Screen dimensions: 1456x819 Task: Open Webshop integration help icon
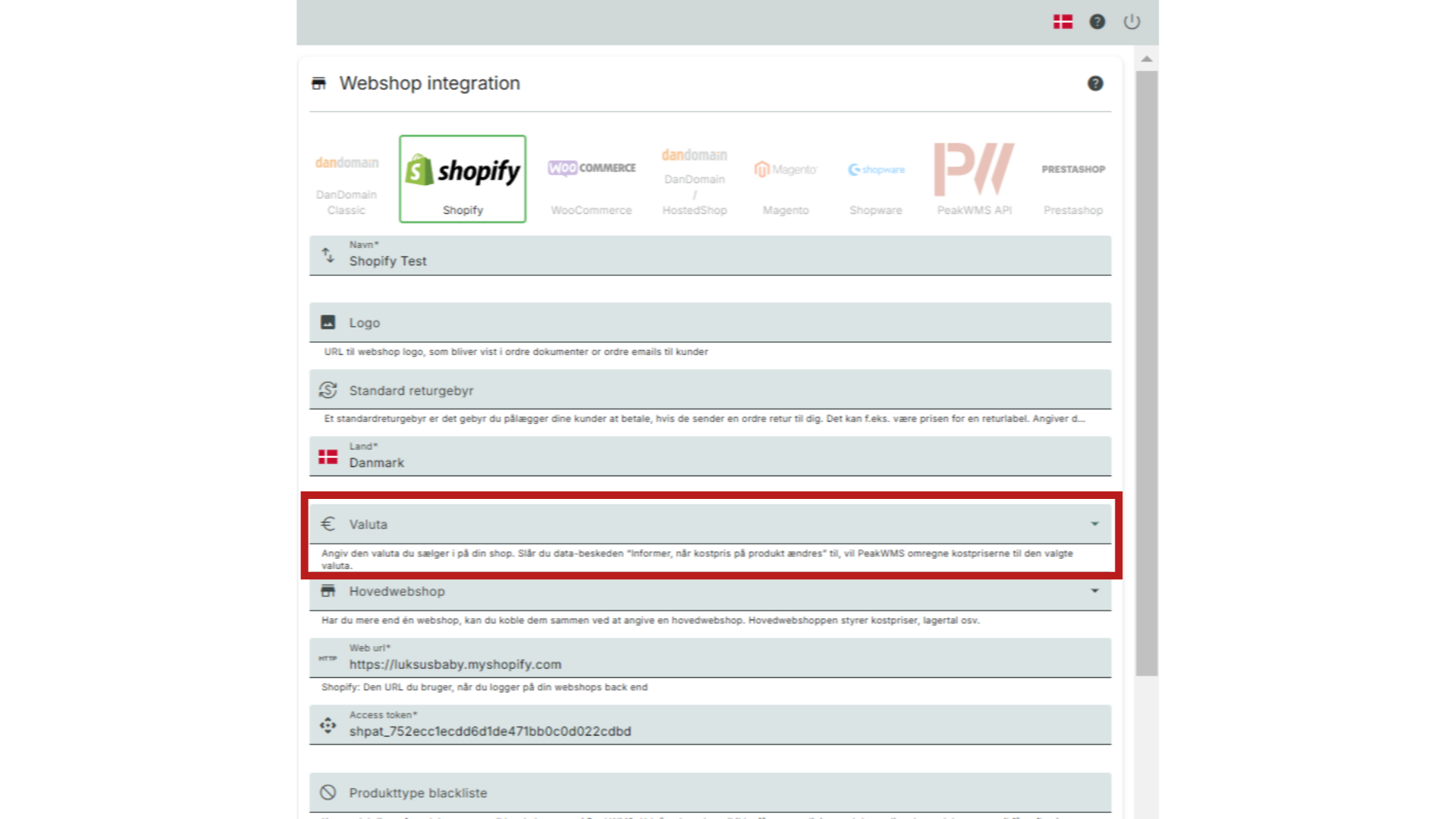[x=1095, y=83]
